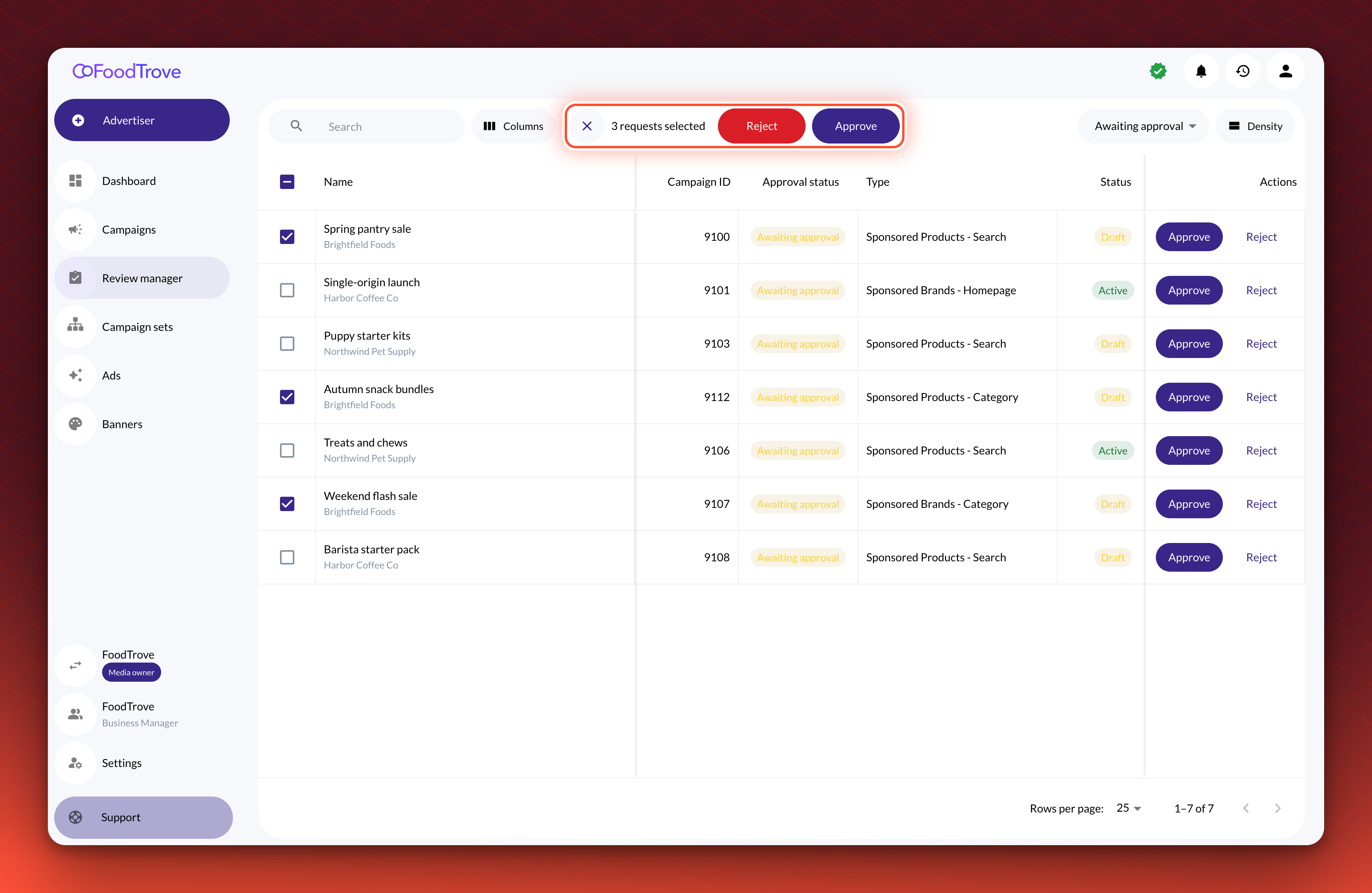
Task: Open the Columns chooser
Action: [x=513, y=126]
